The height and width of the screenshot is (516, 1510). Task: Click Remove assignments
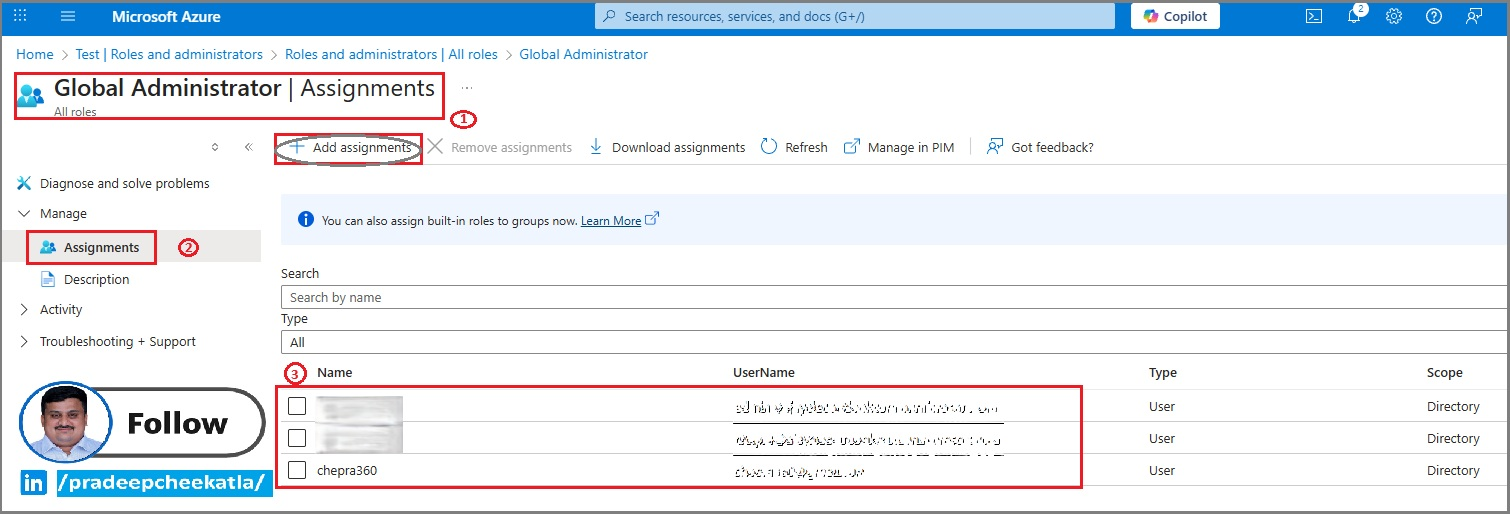click(x=500, y=147)
